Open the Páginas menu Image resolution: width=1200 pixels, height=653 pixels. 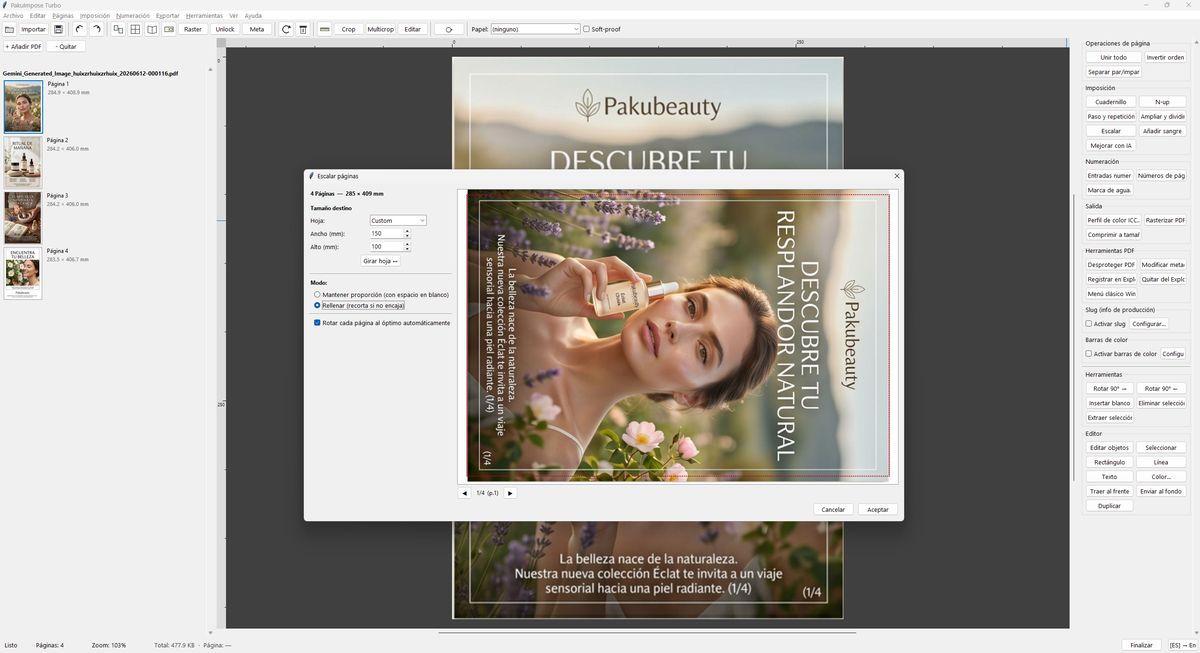tap(63, 16)
